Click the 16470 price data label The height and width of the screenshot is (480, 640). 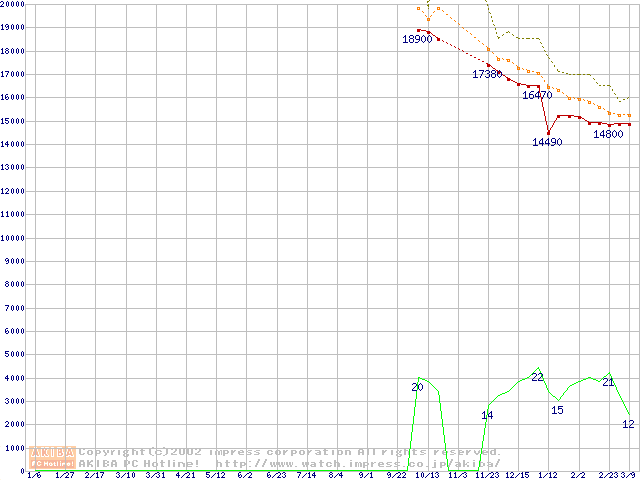(537, 95)
